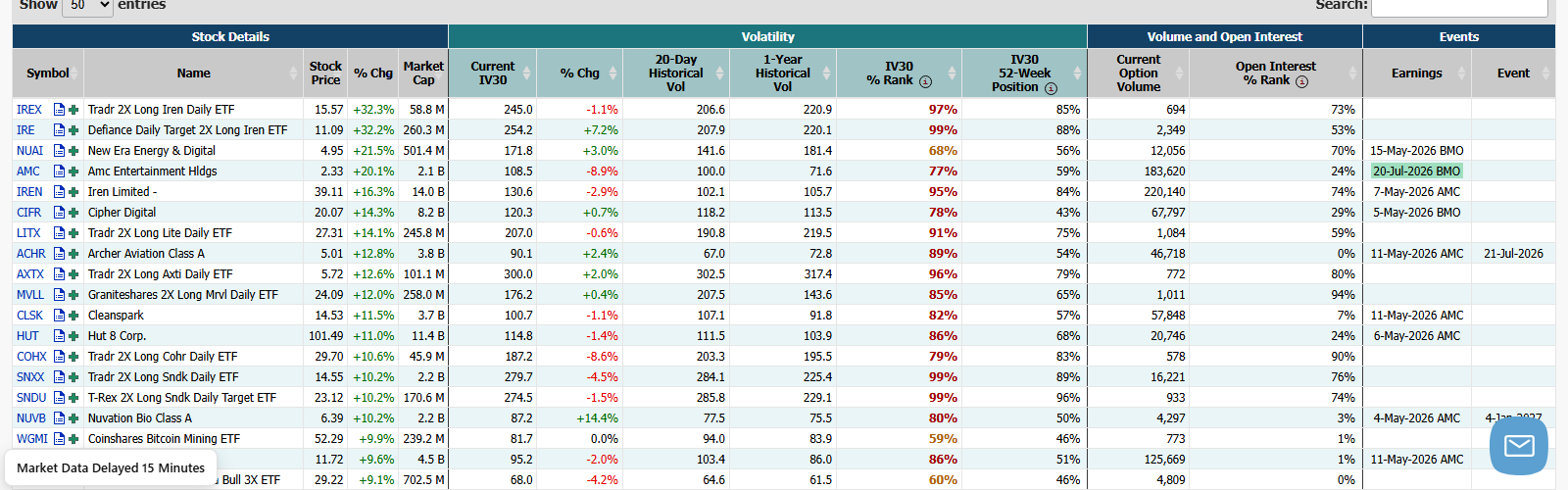Image resolution: width=1568 pixels, height=490 pixels.
Task: Sort by the Earnings column
Action: point(1417,73)
